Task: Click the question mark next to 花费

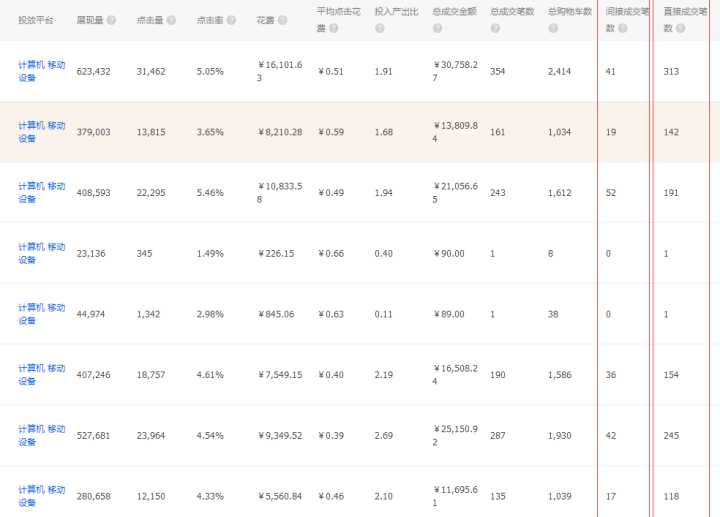Action: click(x=282, y=20)
